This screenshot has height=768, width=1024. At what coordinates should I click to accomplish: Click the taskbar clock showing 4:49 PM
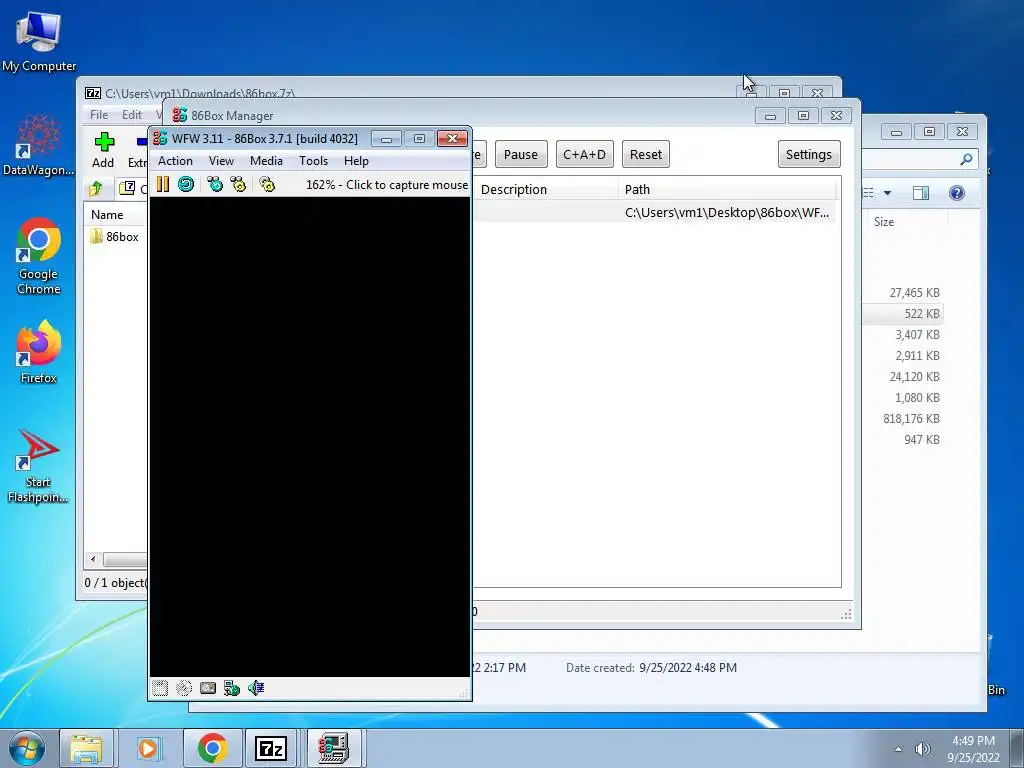pyautogui.click(x=973, y=749)
